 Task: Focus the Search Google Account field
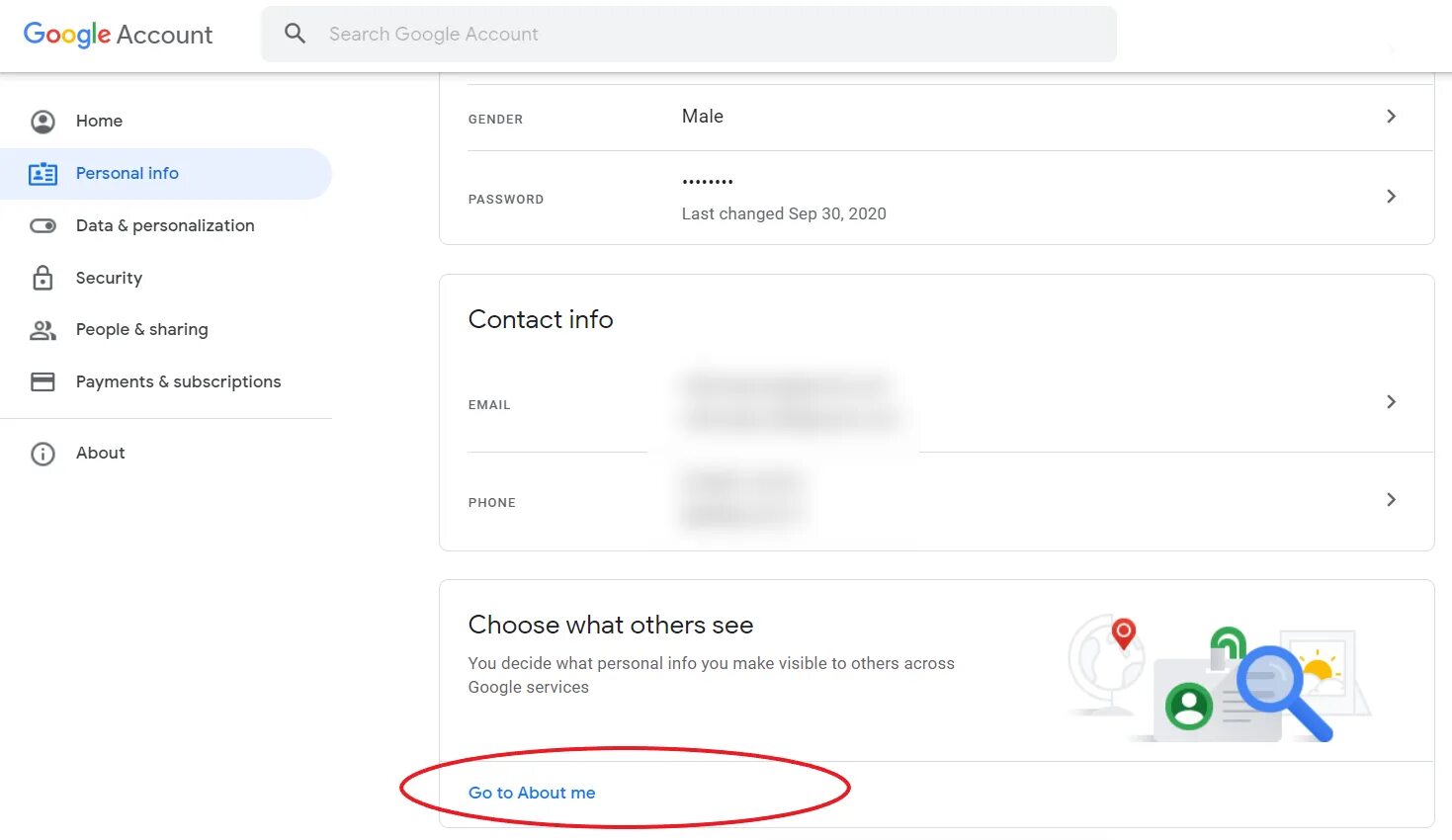[689, 35]
